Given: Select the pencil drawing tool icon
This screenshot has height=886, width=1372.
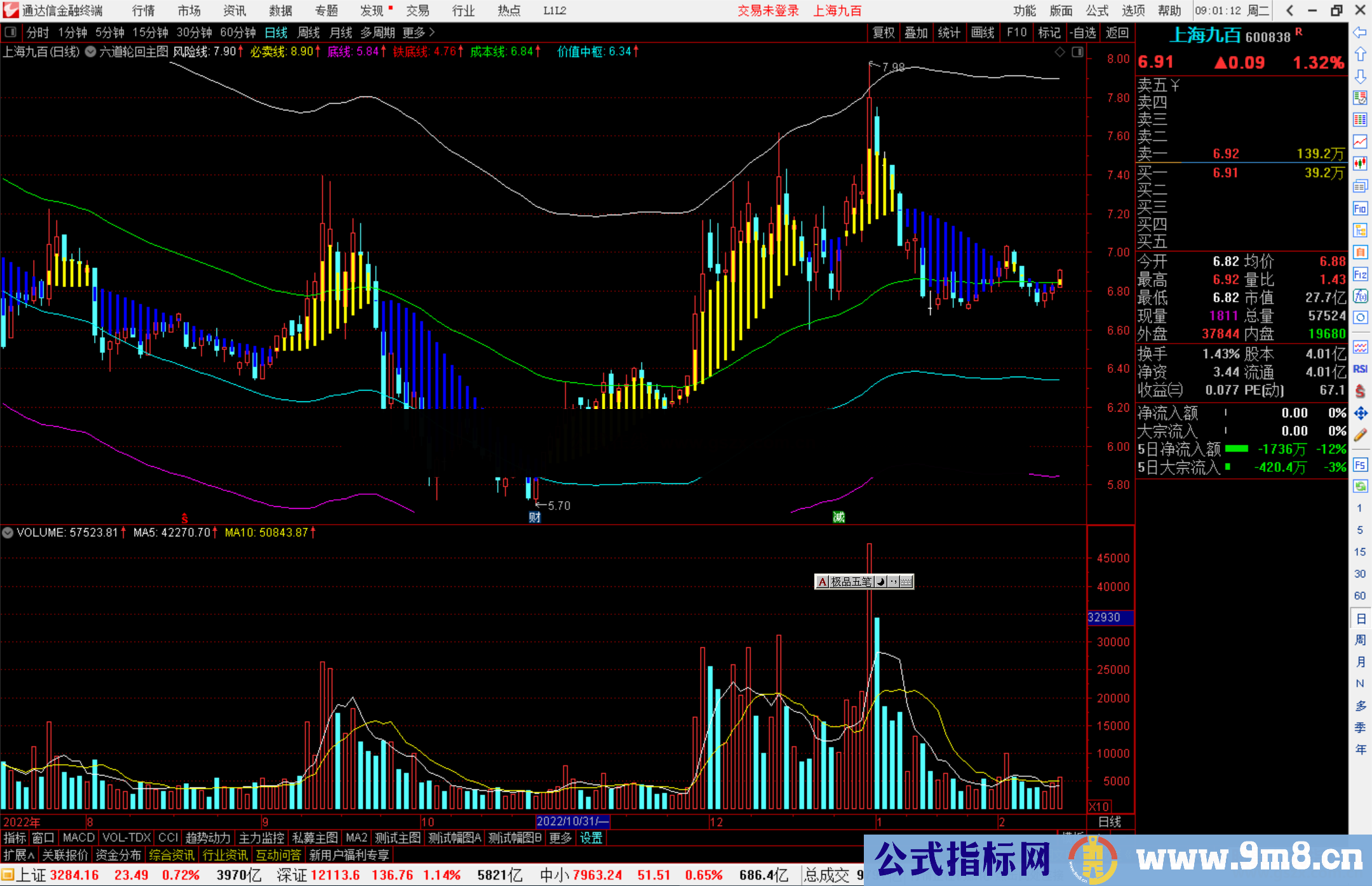Looking at the screenshot, I should 1360,435.
